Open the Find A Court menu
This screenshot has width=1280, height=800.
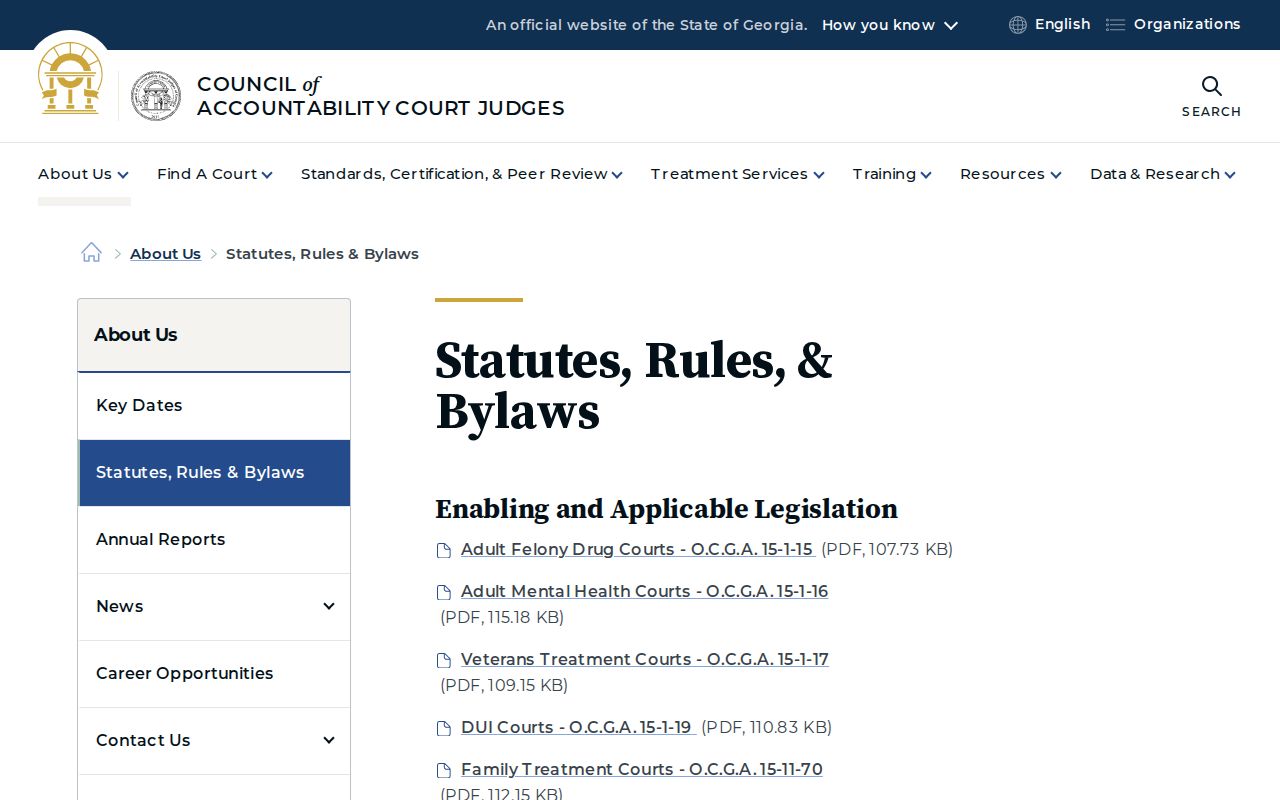(x=215, y=174)
